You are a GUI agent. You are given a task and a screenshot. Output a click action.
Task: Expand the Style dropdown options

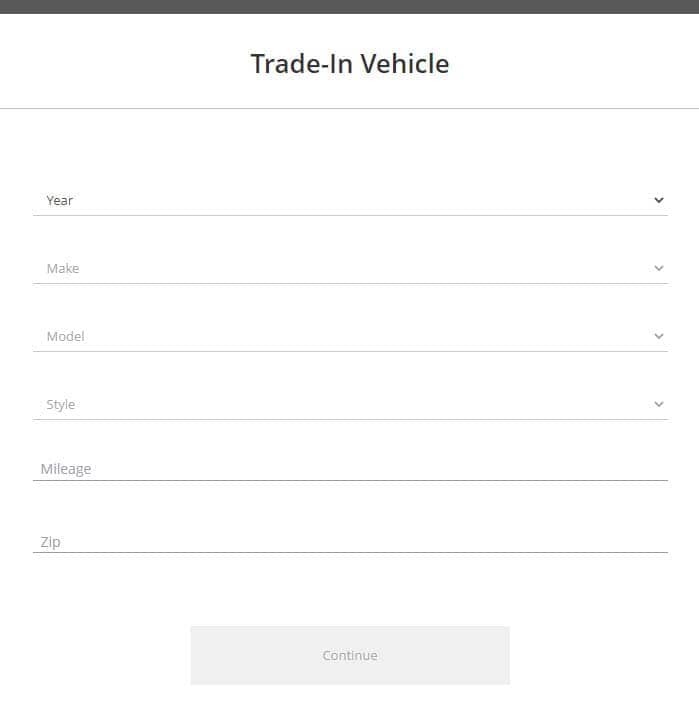coord(350,404)
